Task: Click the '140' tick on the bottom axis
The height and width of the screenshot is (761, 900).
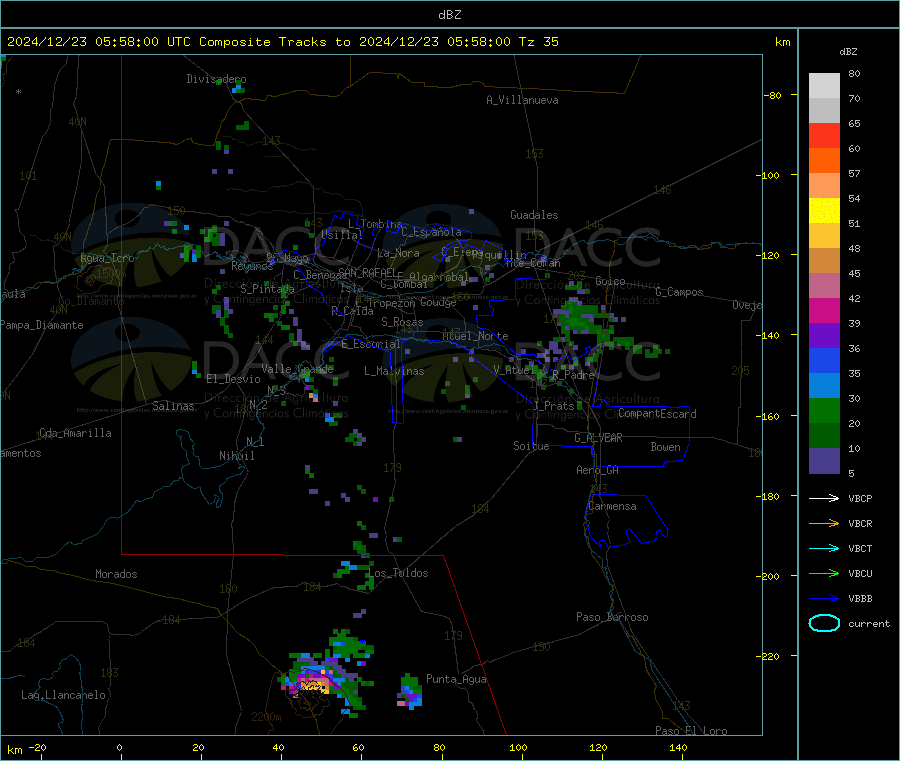Action: pos(678,747)
